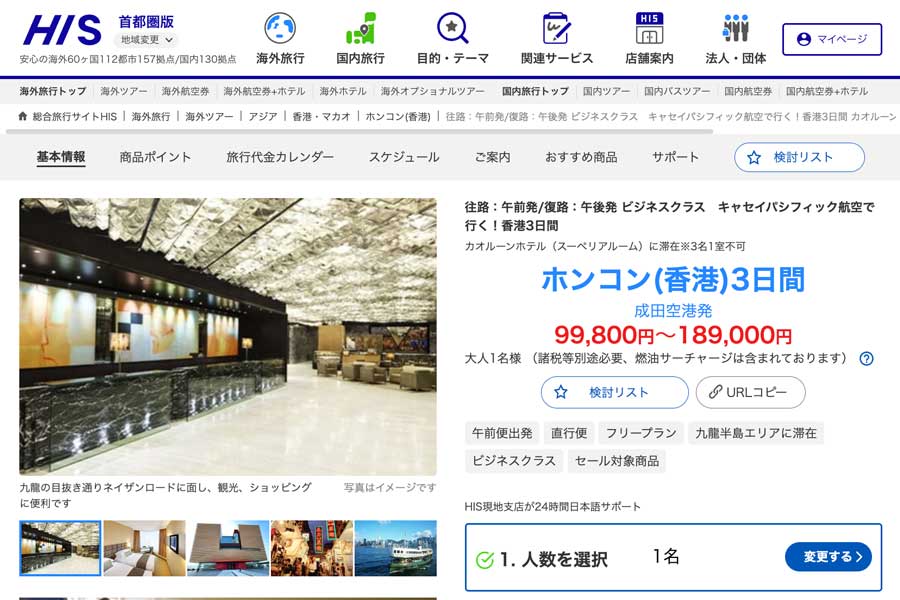
Task: Select the 商品ポイント tab
Action: (x=155, y=157)
